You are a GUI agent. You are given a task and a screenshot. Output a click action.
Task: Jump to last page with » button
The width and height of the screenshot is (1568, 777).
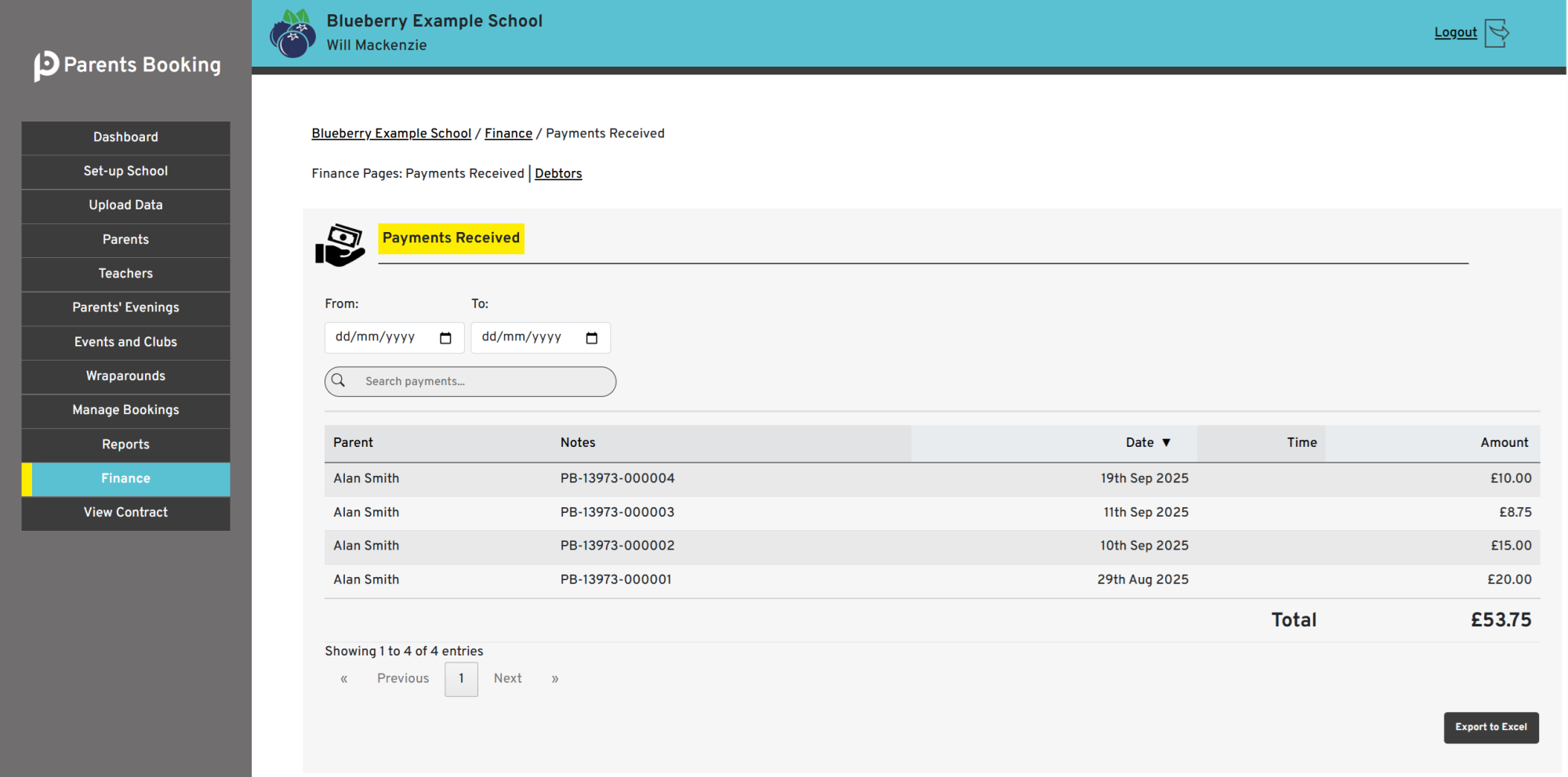[555, 679]
